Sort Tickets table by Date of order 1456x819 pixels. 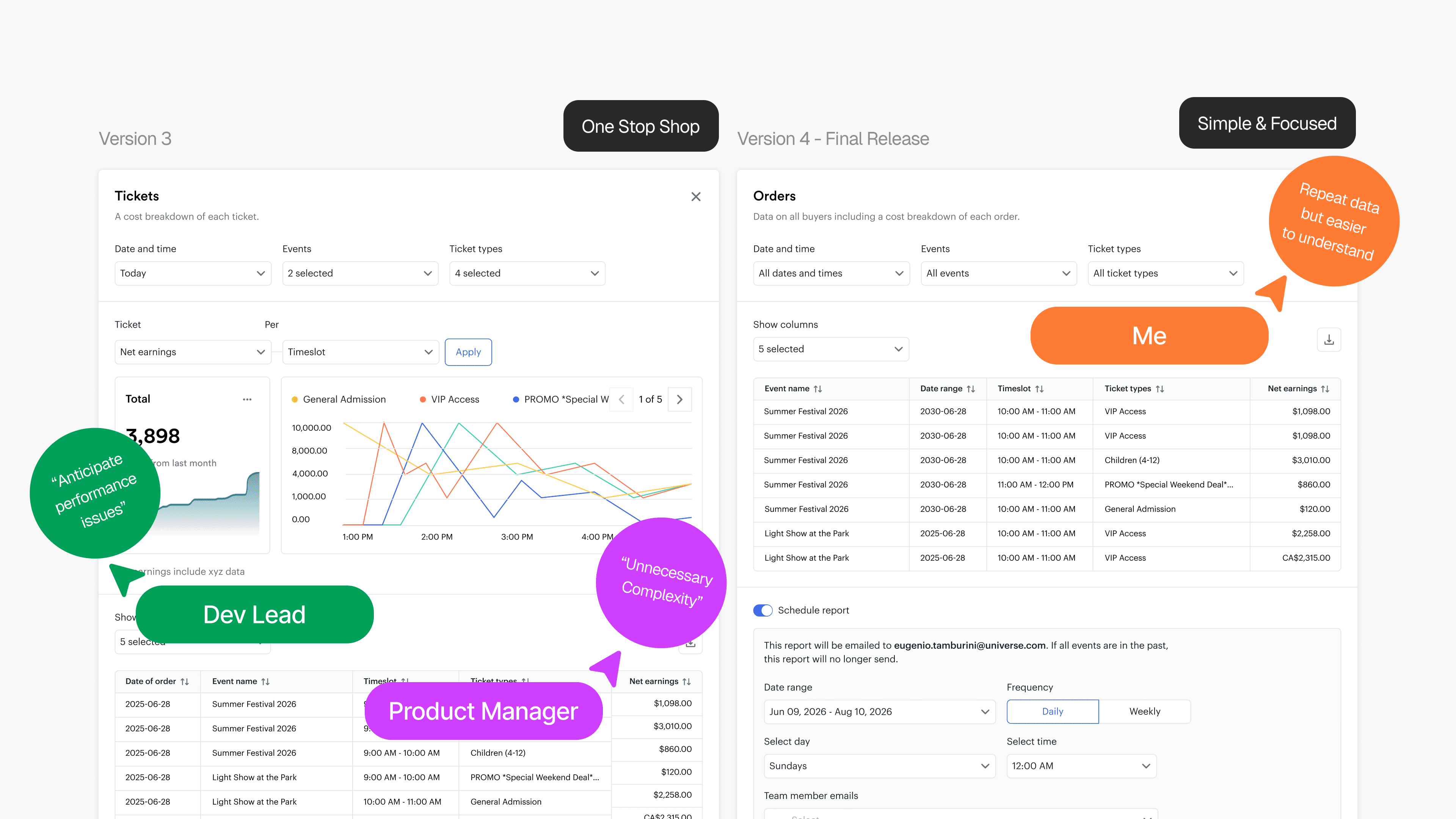pyautogui.click(x=184, y=682)
